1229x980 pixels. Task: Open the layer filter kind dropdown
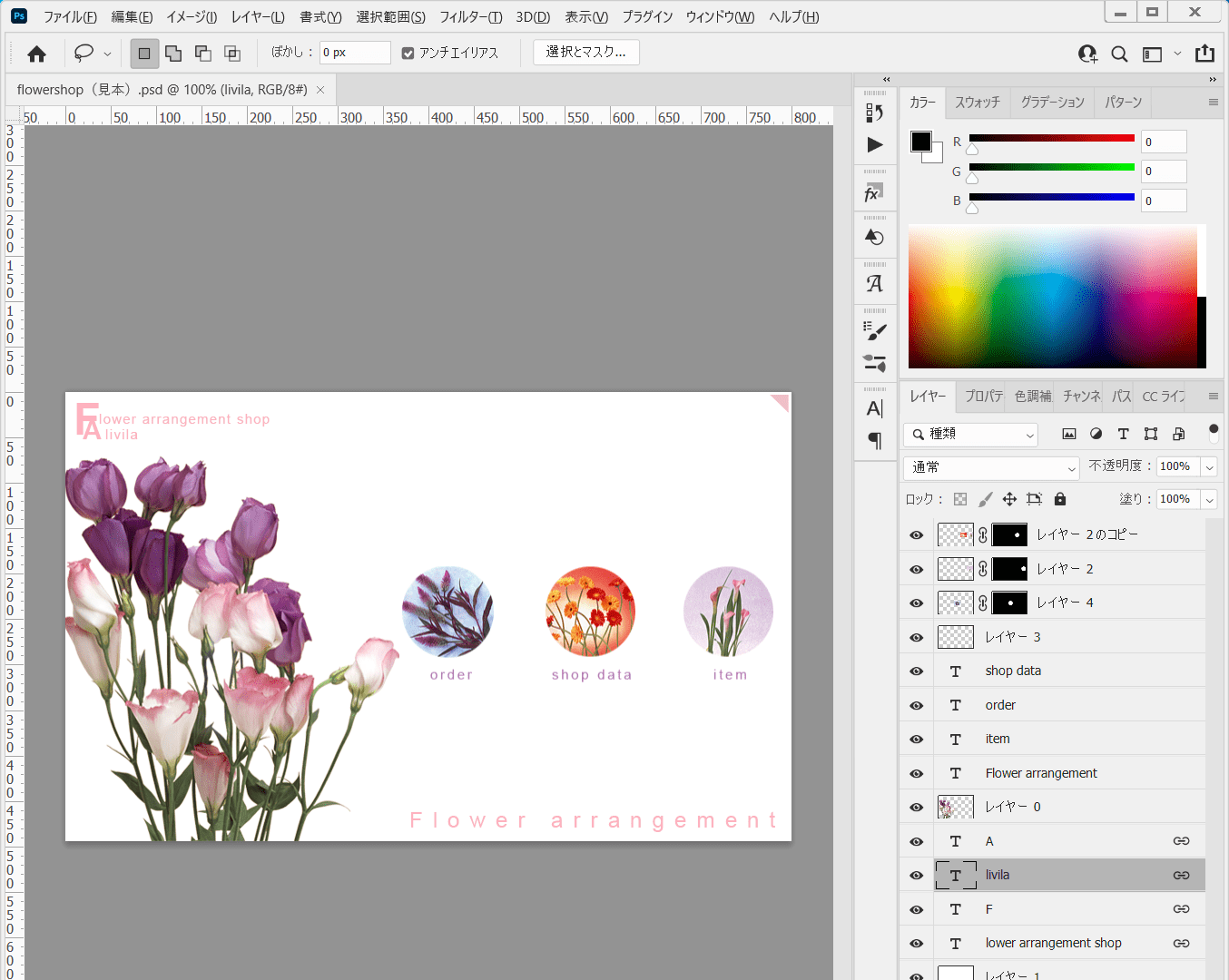pos(971,435)
